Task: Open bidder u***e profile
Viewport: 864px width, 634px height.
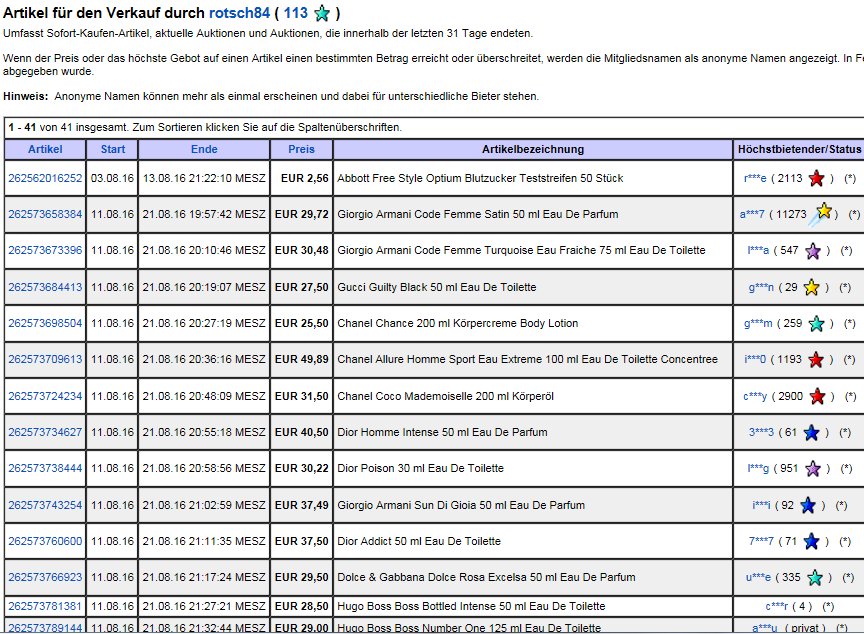Action: point(758,577)
